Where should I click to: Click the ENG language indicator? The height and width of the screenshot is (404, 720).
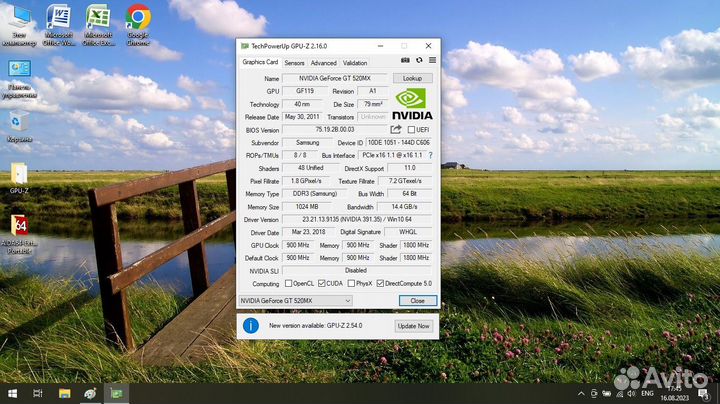click(x=647, y=393)
